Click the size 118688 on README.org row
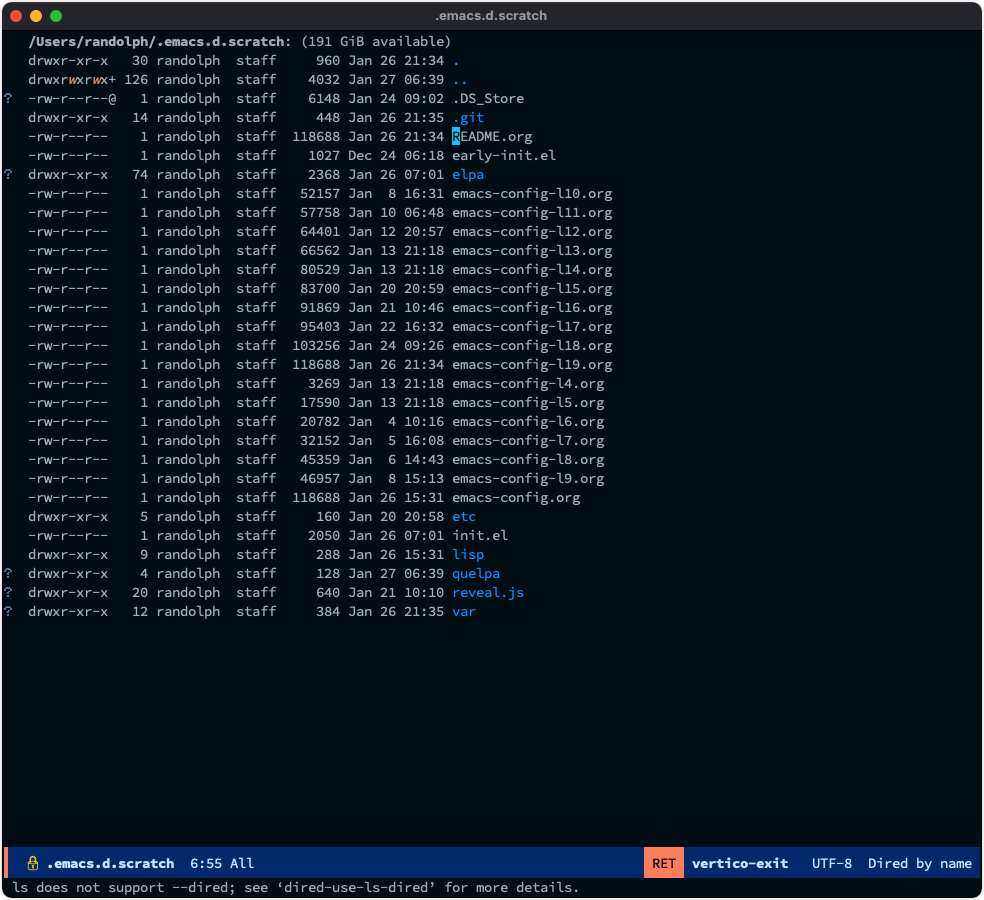This screenshot has width=984, height=900. (x=316, y=136)
